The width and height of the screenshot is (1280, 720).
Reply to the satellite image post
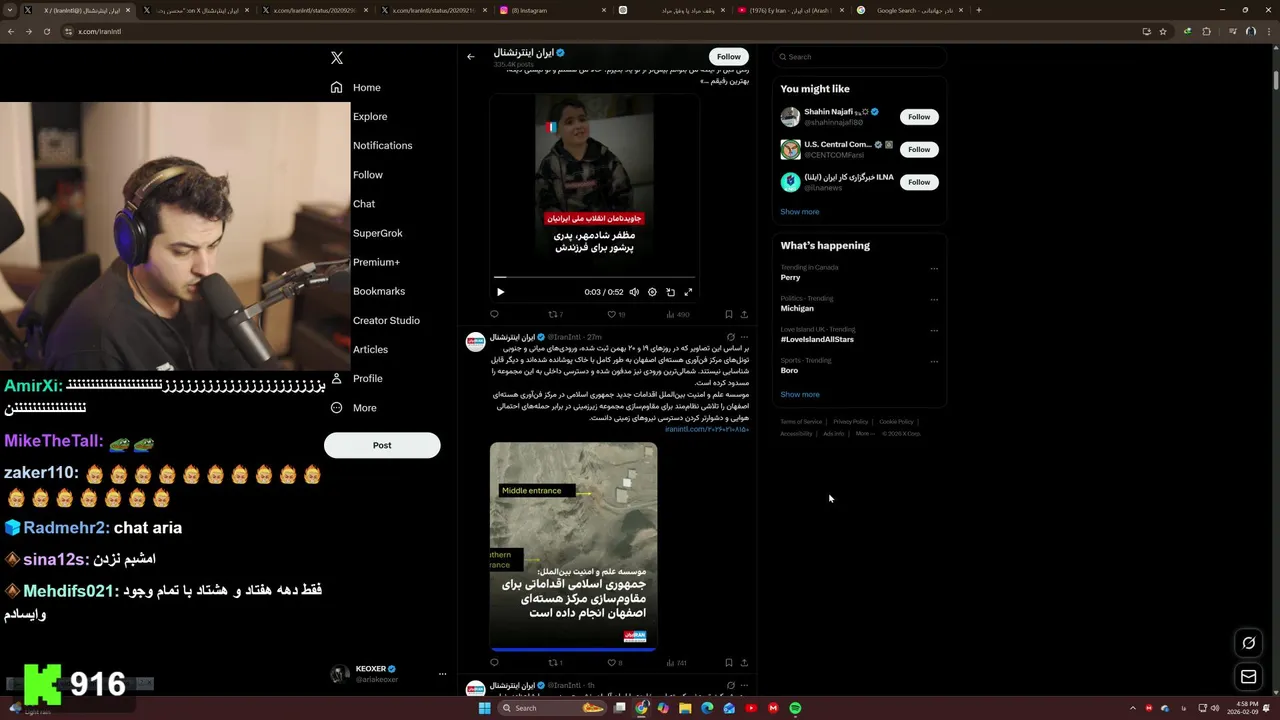click(494, 662)
